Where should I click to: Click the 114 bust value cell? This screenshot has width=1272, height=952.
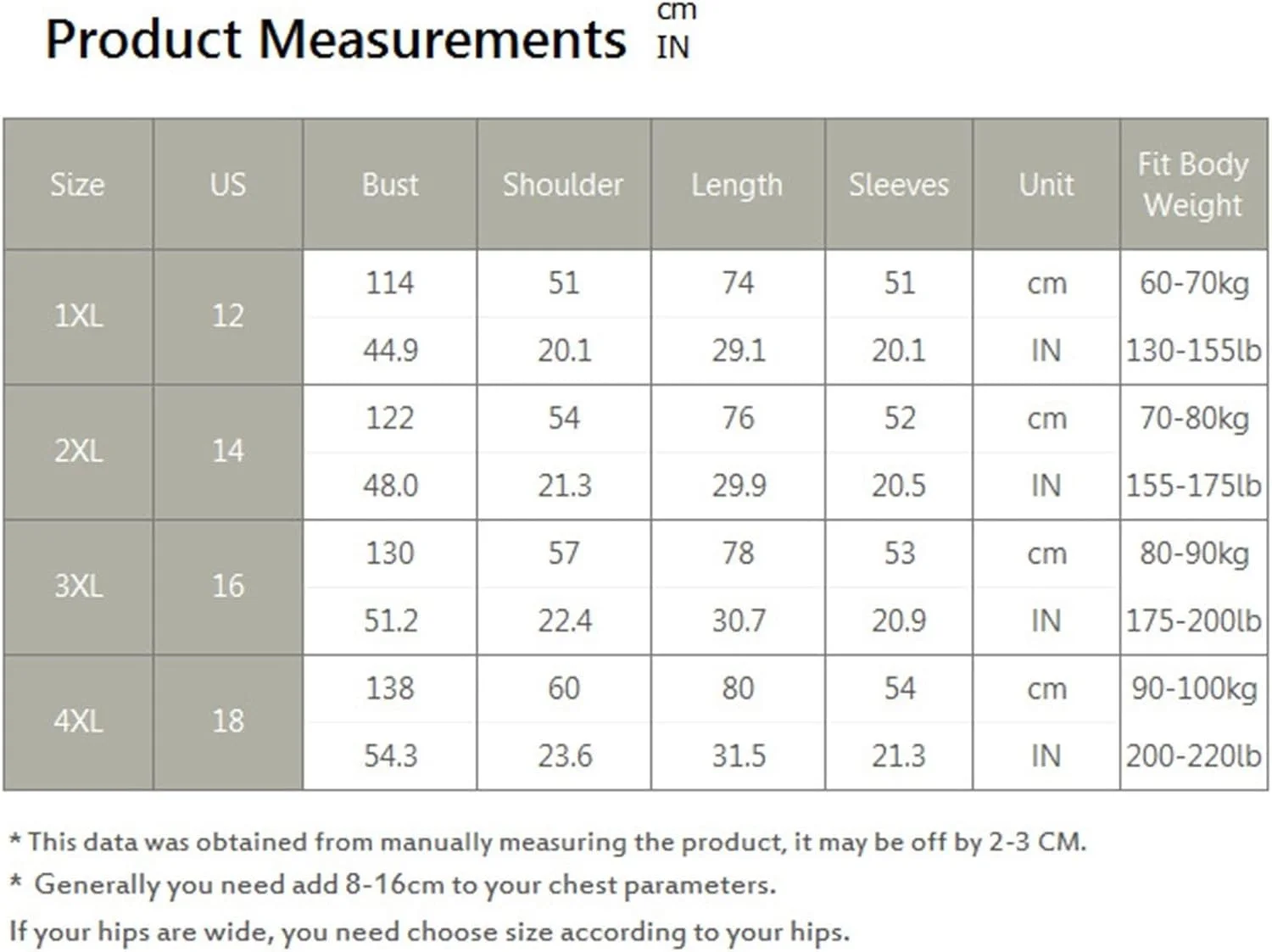[x=390, y=283]
